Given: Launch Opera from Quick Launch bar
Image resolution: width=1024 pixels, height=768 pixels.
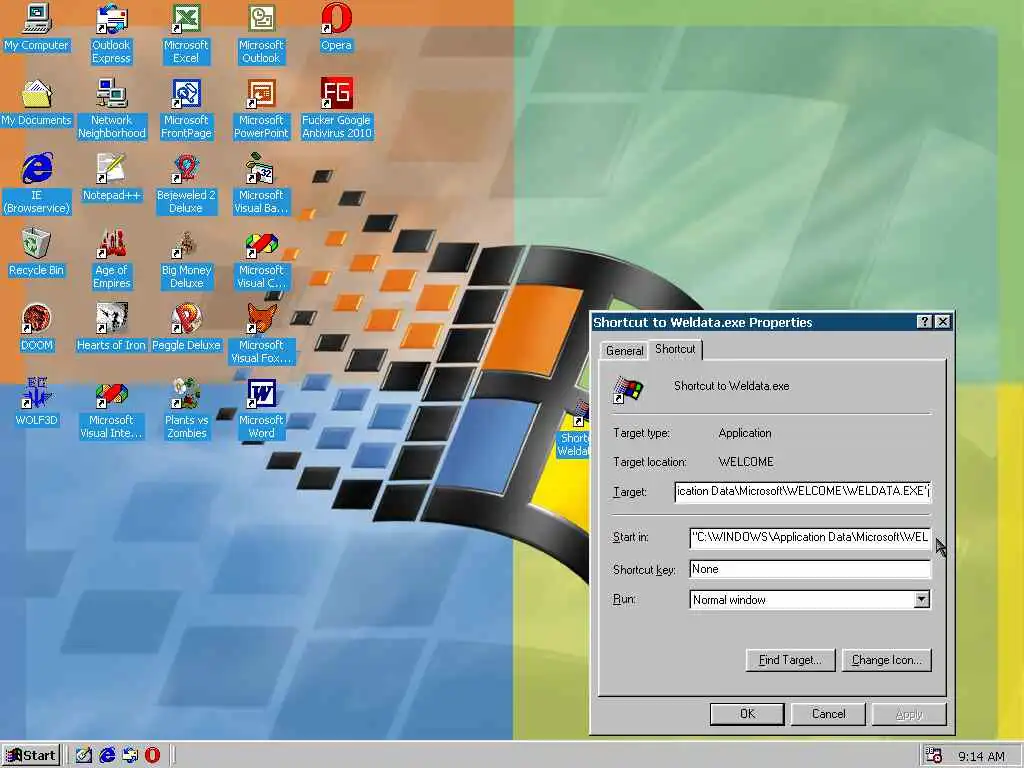Looking at the screenshot, I should [x=152, y=755].
